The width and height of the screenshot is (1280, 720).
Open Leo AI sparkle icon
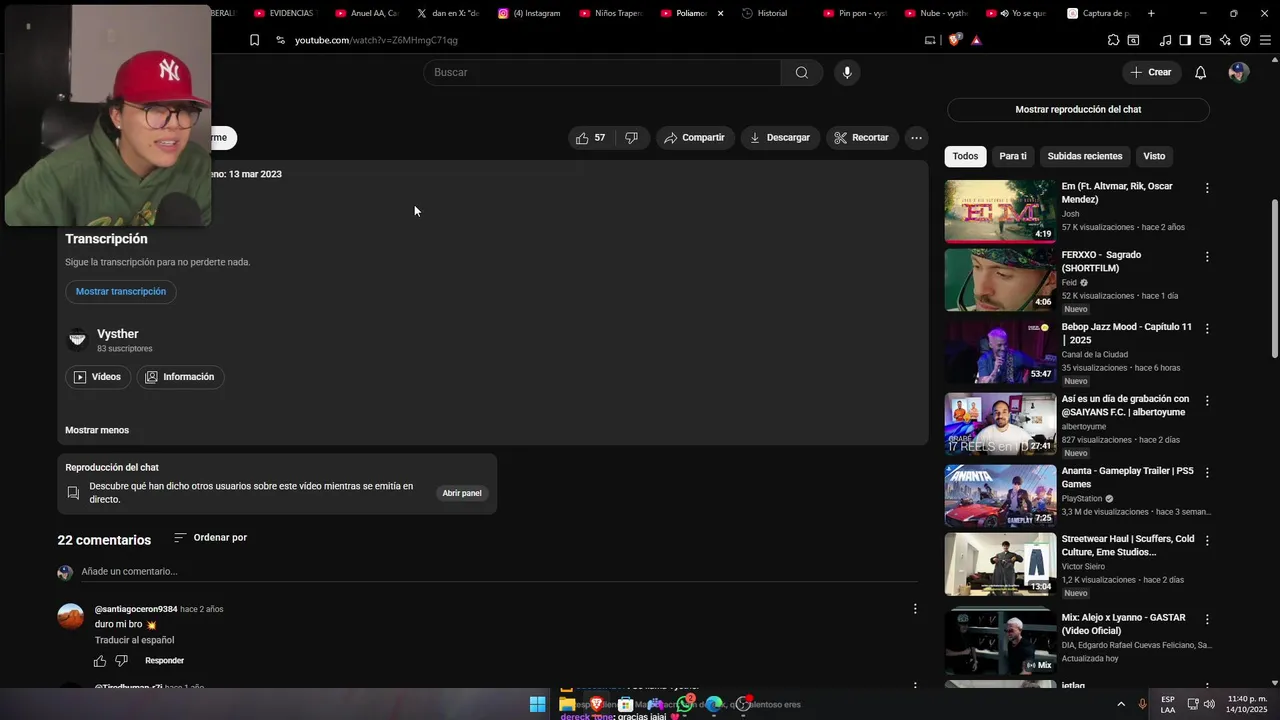1225,40
